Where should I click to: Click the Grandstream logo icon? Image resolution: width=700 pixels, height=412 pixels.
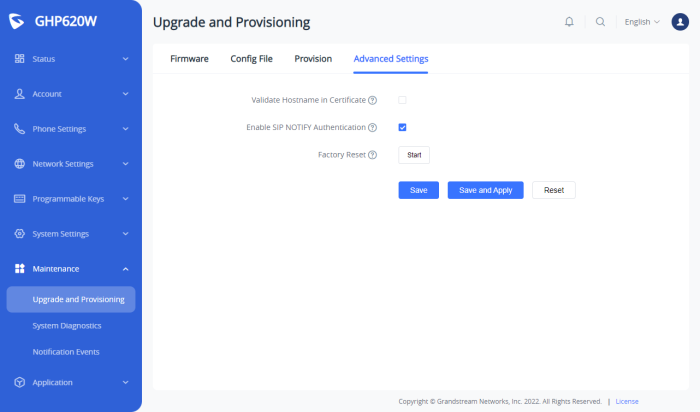tap(20, 22)
